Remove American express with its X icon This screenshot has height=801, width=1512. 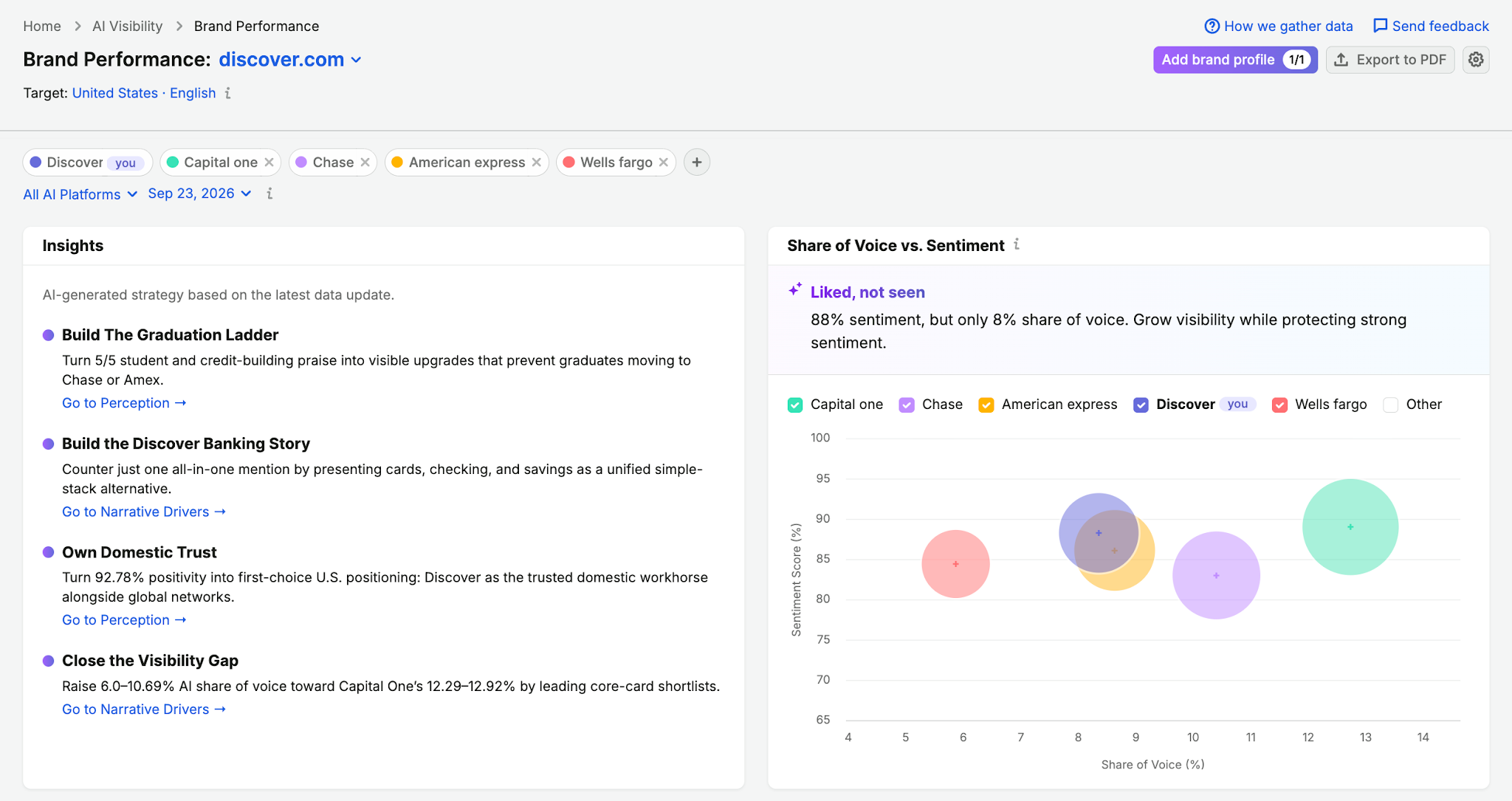tap(537, 162)
